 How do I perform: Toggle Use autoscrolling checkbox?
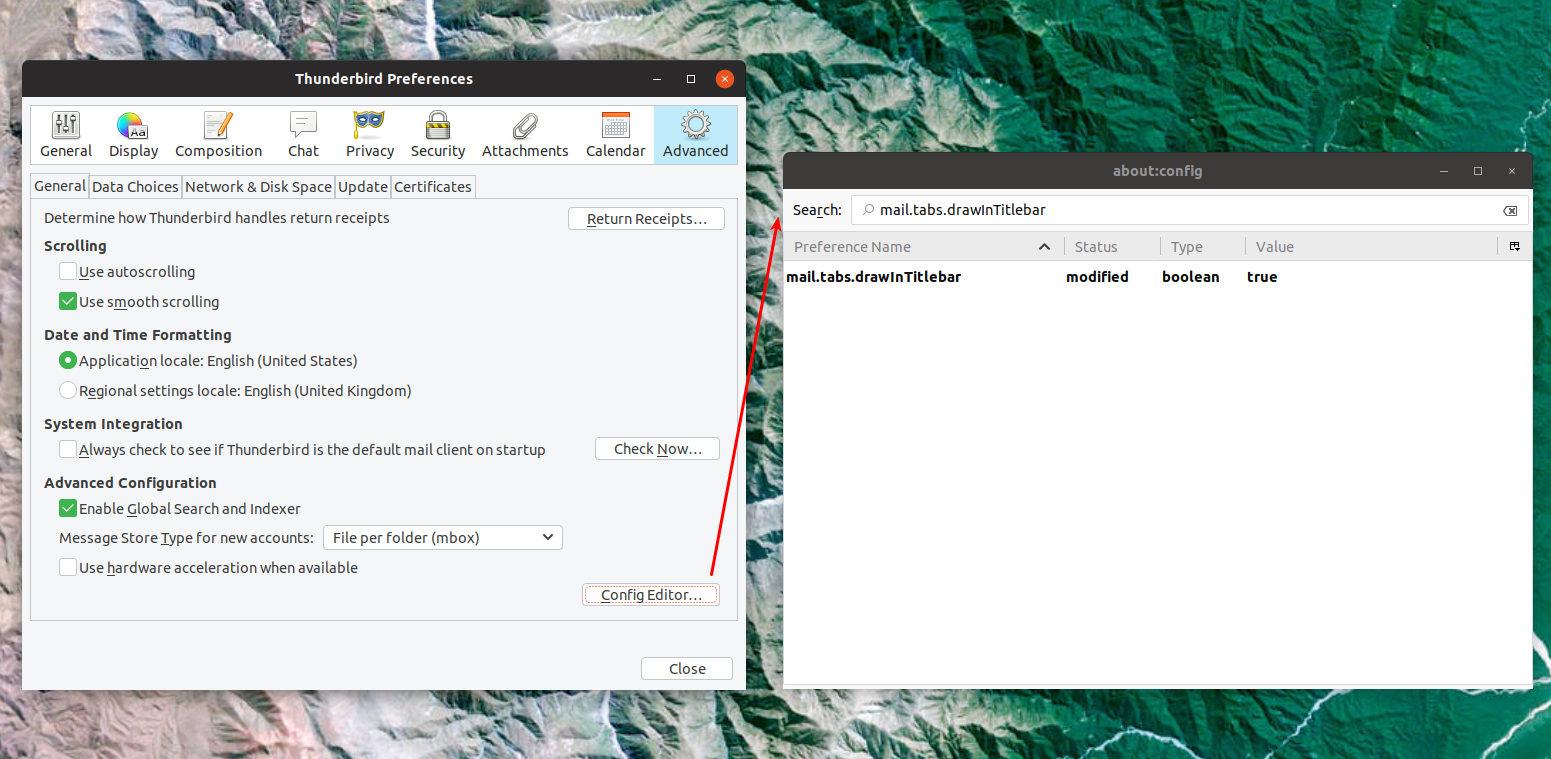[x=68, y=271]
